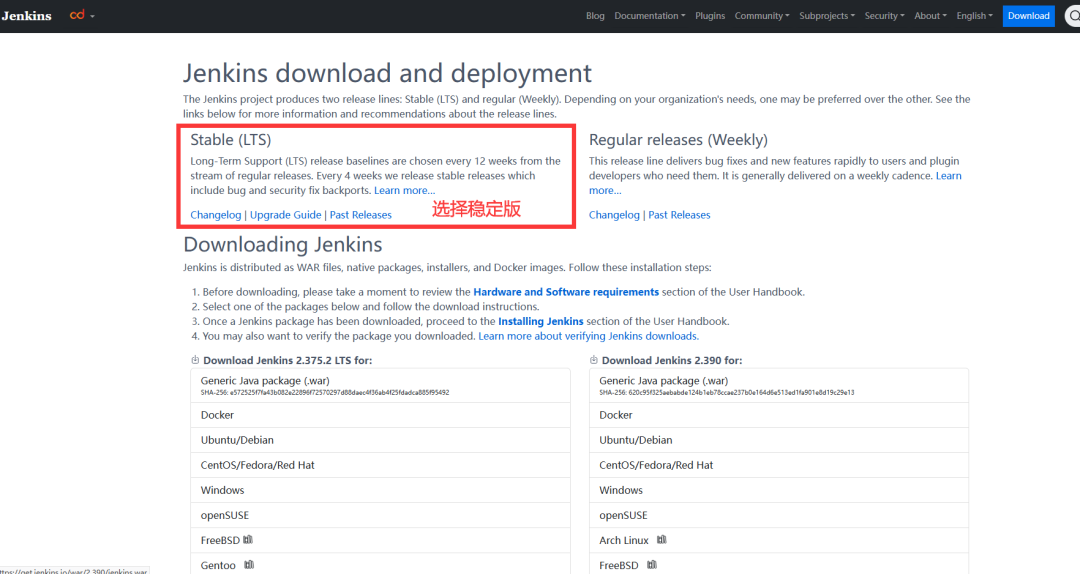1080x574 pixels.
Task: Open the Security dropdown menu
Action: (884, 16)
